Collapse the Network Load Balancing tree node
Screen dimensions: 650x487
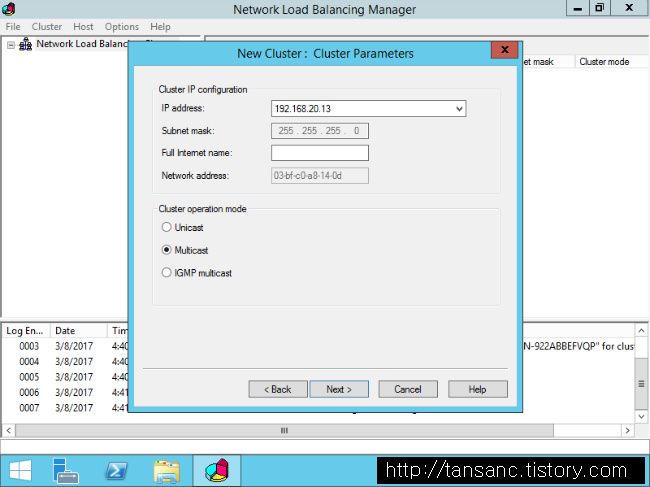pyautogui.click(x=11, y=45)
